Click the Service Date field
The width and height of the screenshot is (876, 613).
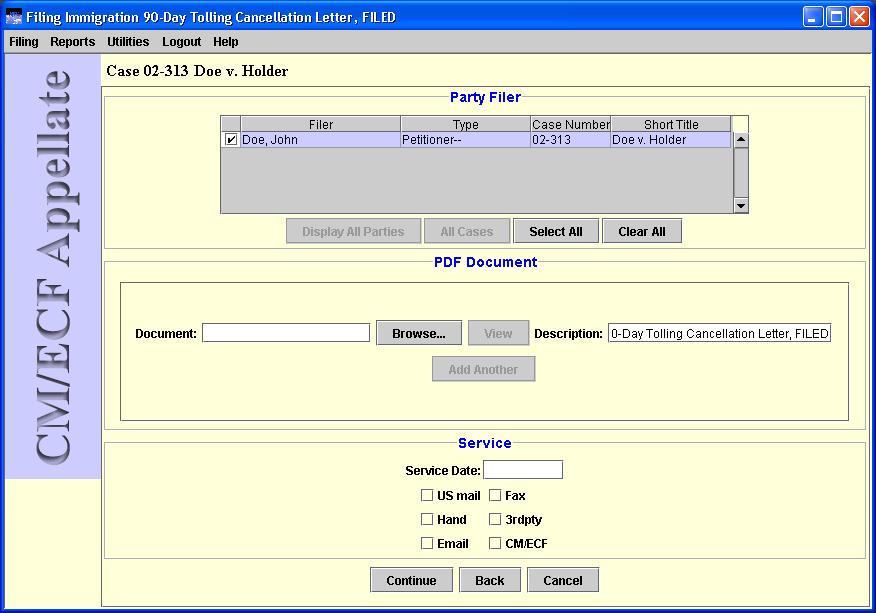point(523,470)
